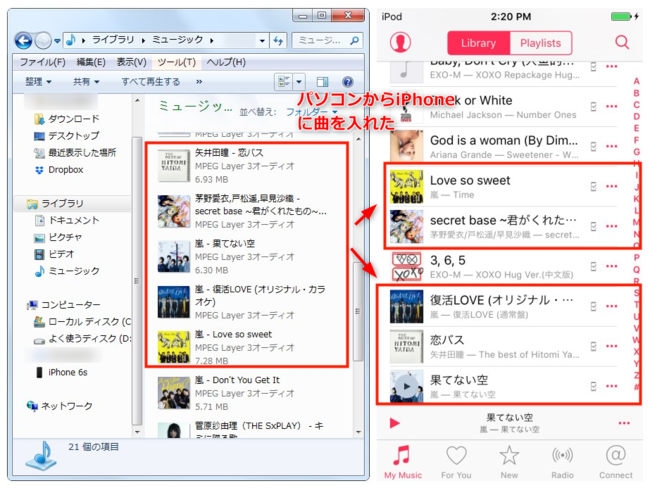Open now playing more options dots

pos(624,423)
